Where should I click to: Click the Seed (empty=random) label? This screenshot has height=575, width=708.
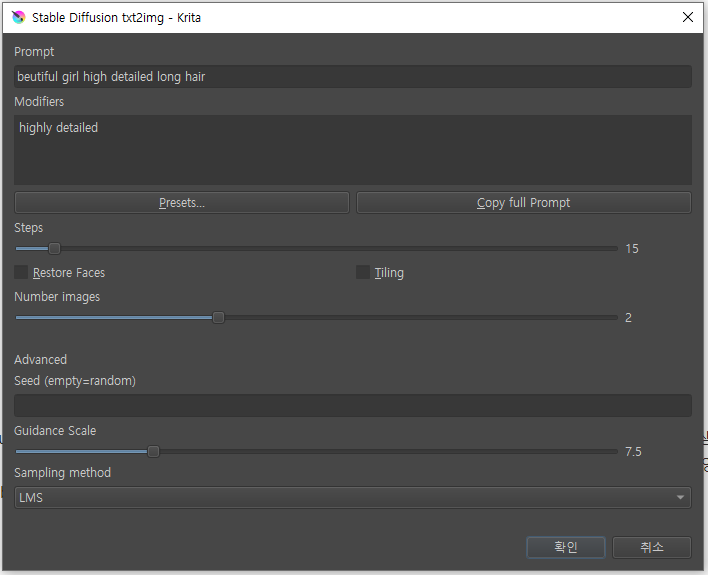[75, 381]
